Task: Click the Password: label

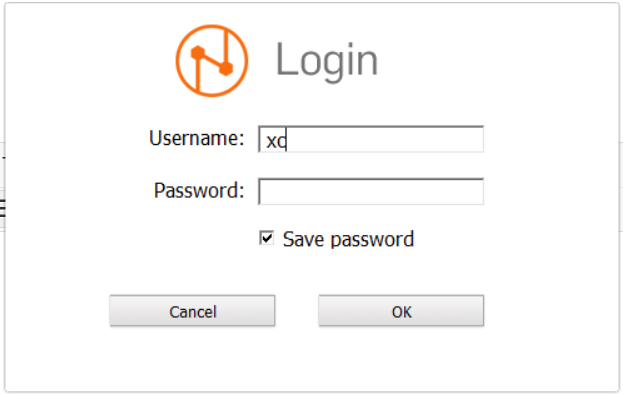Action: 199,190
